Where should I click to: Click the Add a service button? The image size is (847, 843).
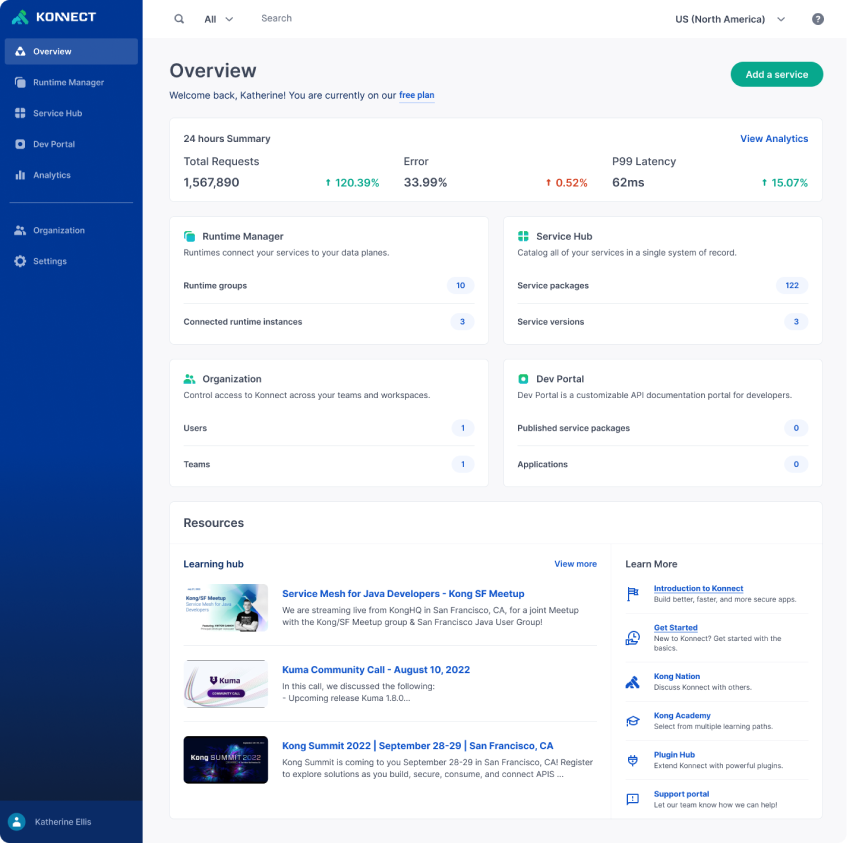click(x=777, y=74)
